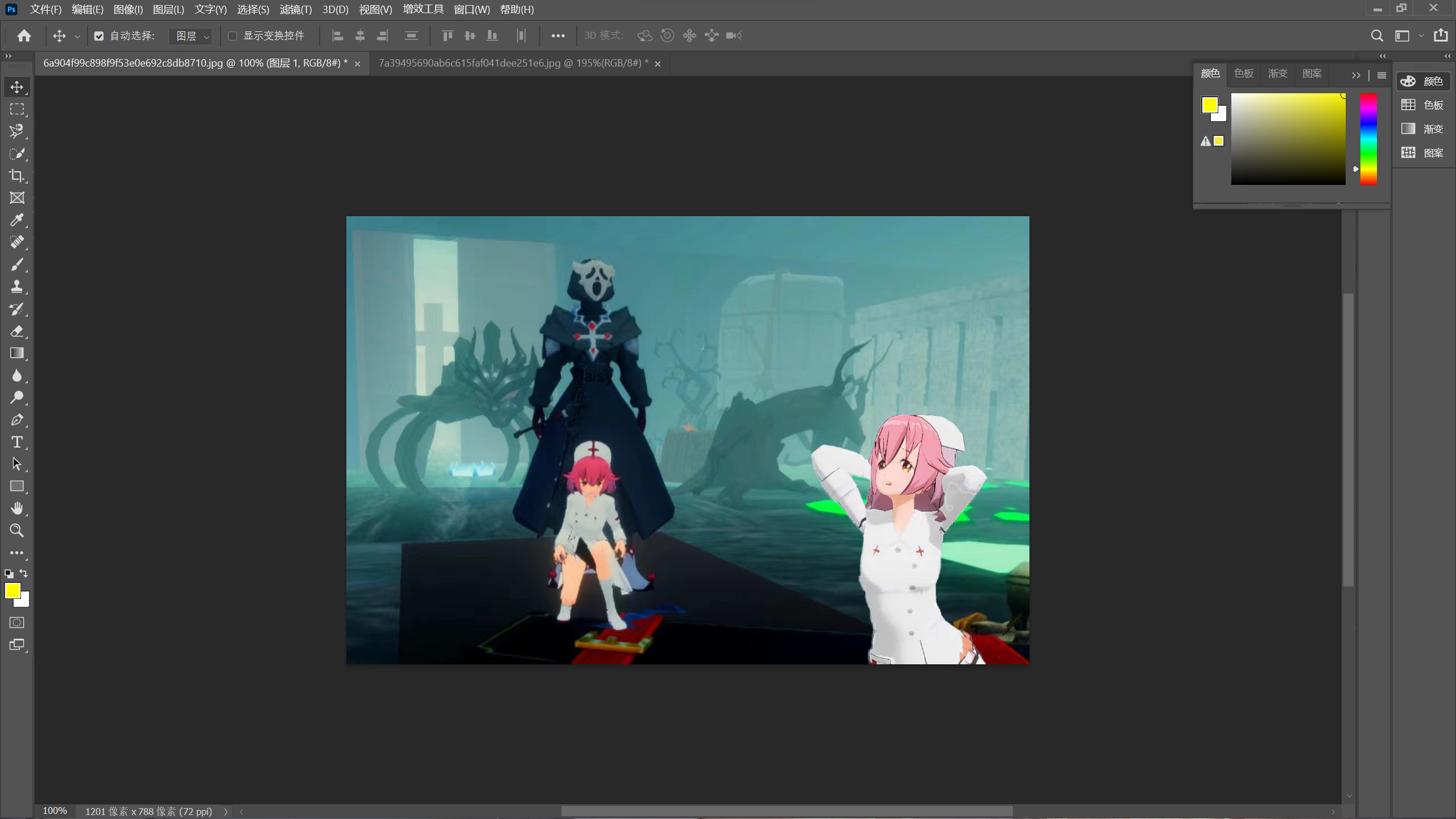Enable the Show Transform Controls (显示变换控件) checkbox
Image resolution: width=1456 pixels, height=819 pixels.
232,36
